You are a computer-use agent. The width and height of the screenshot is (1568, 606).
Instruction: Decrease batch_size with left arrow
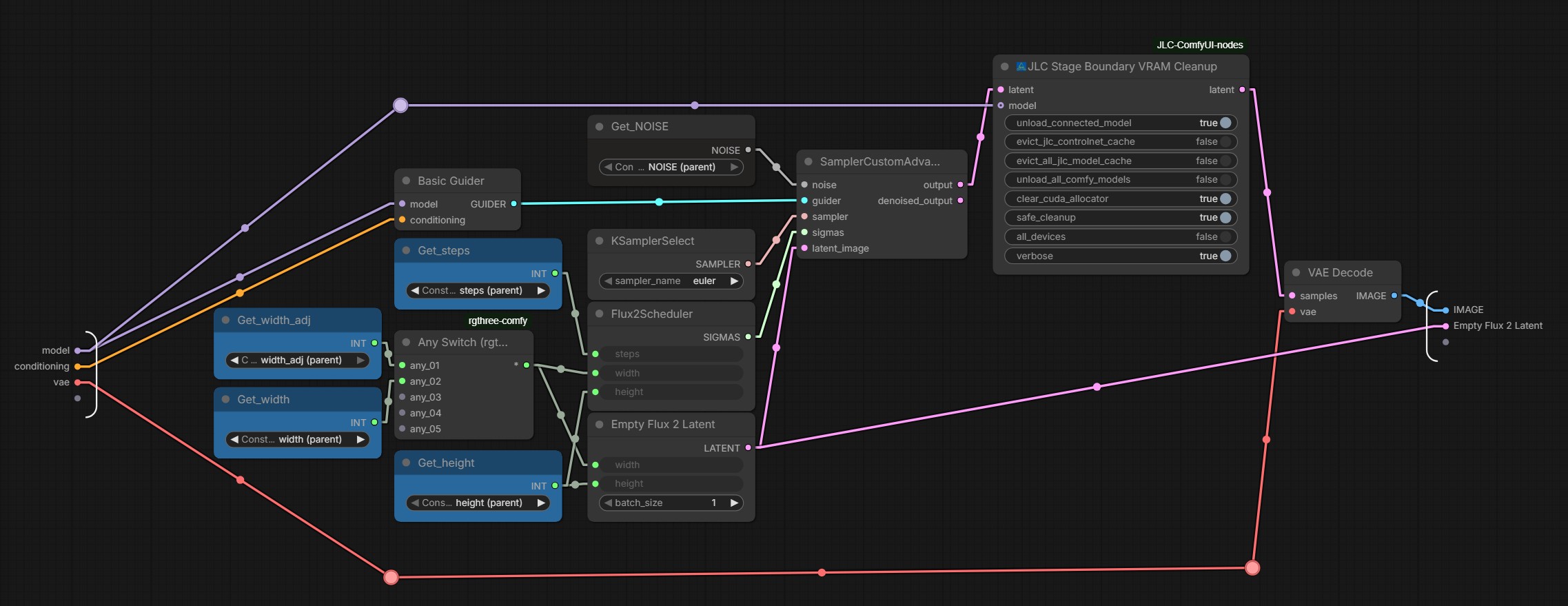pos(608,503)
